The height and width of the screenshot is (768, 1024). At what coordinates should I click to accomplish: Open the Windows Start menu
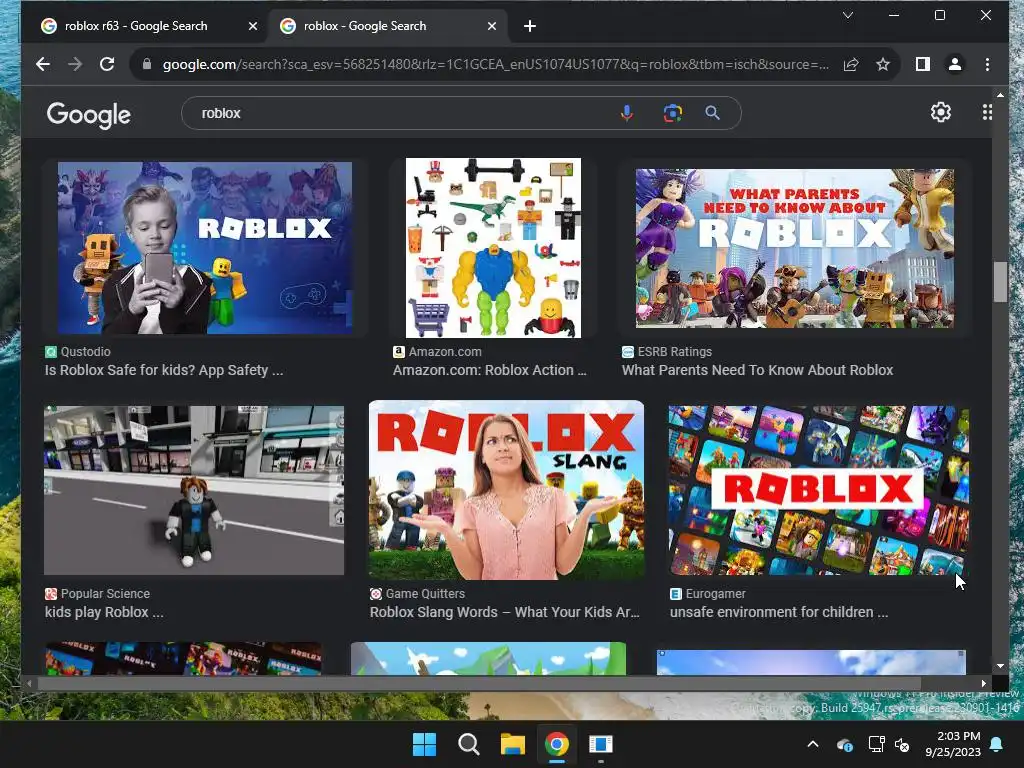(x=424, y=744)
